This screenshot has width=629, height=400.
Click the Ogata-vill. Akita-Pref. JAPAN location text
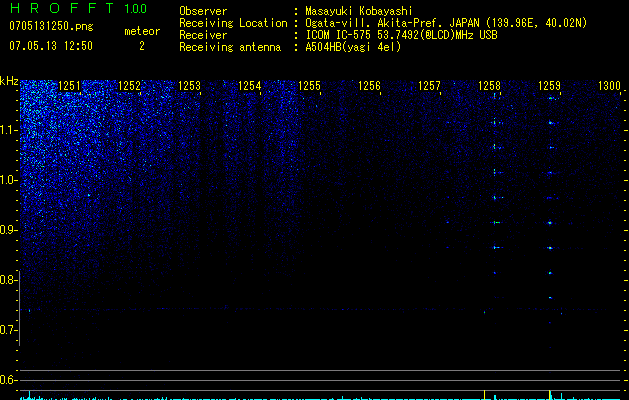446,23
